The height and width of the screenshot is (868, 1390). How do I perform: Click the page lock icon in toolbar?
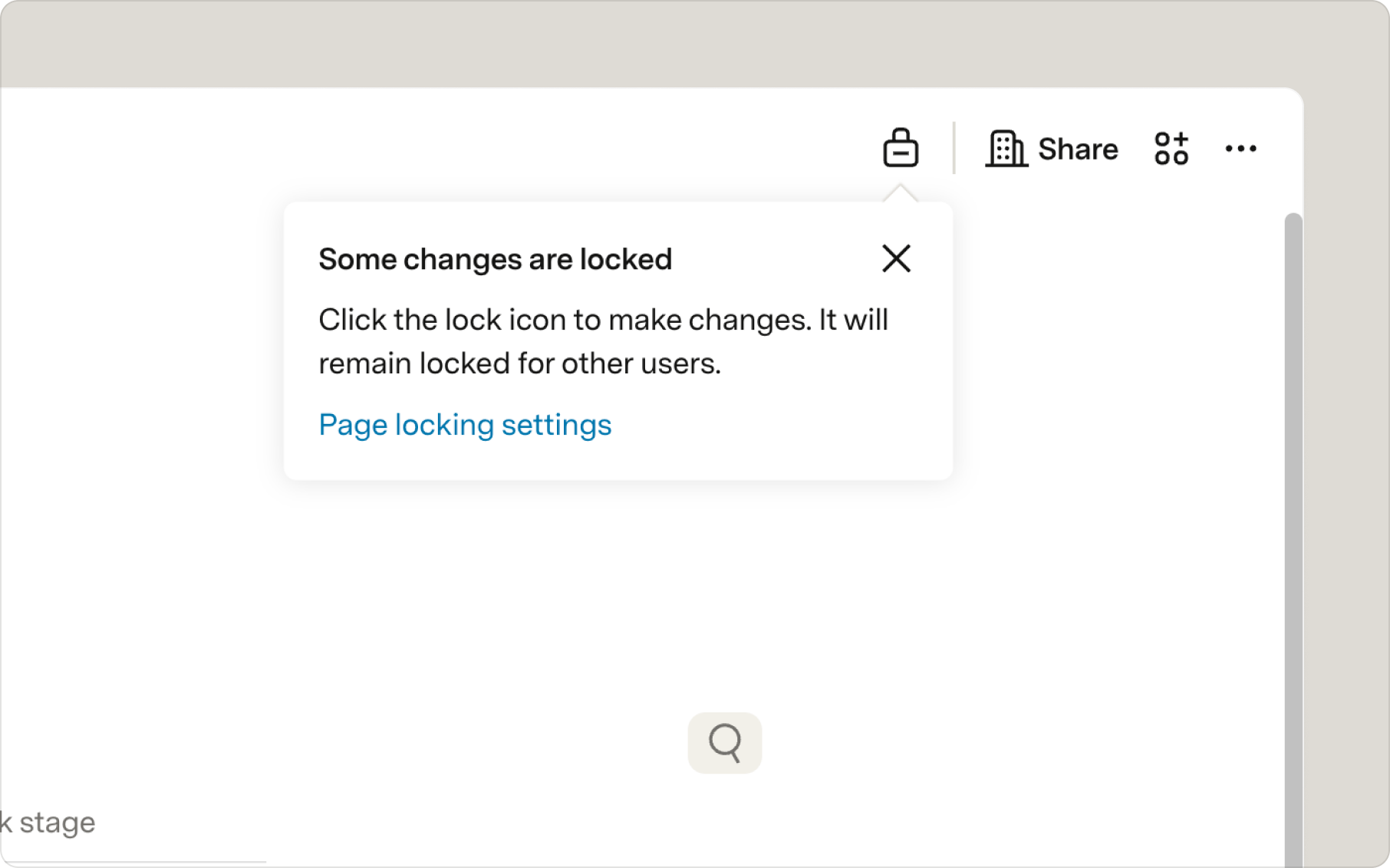click(x=901, y=148)
